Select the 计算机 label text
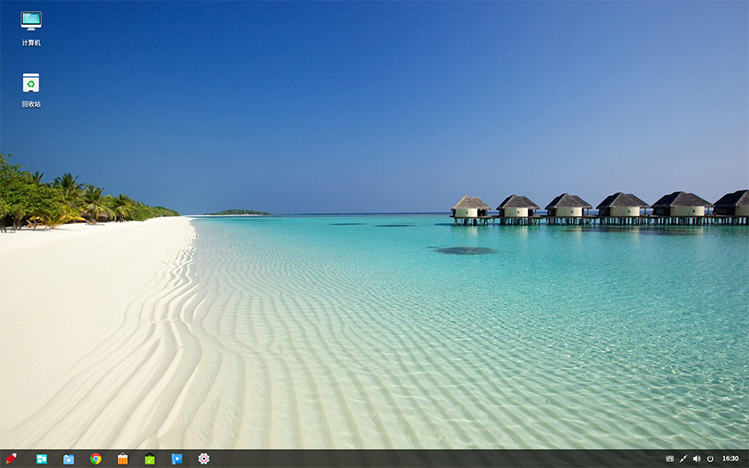Image resolution: width=749 pixels, height=468 pixels. pos(31,43)
